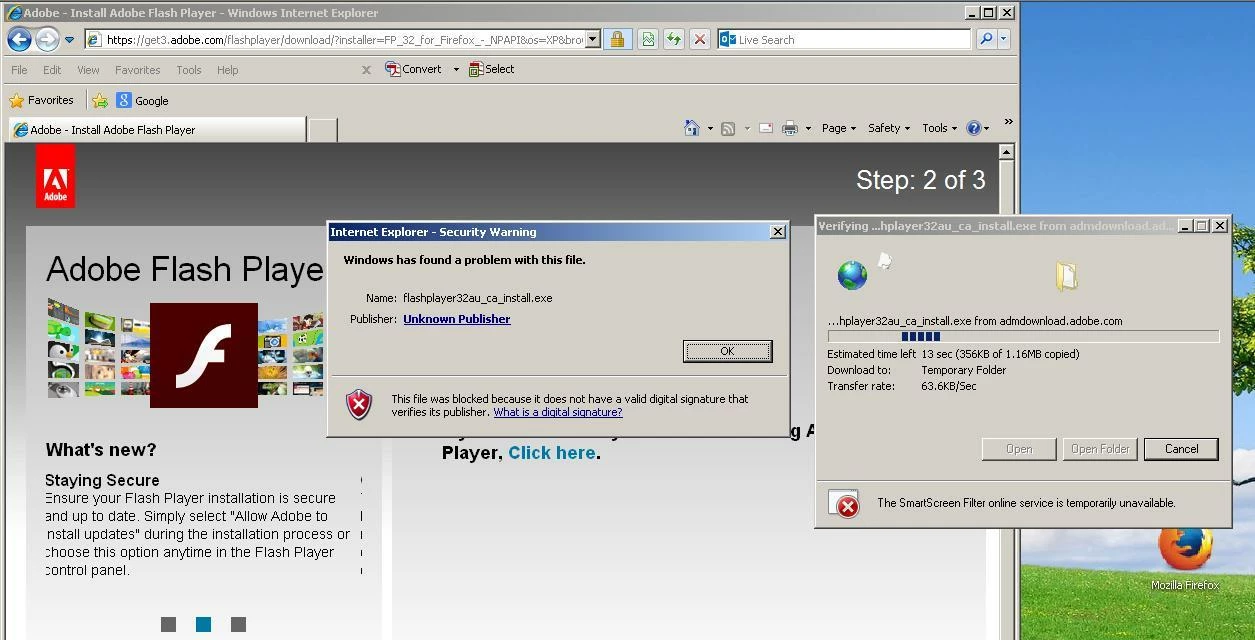This screenshot has width=1255, height=640.
Task: Open the Safety command bar menu
Action: pyautogui.click(x=889, y=128)
